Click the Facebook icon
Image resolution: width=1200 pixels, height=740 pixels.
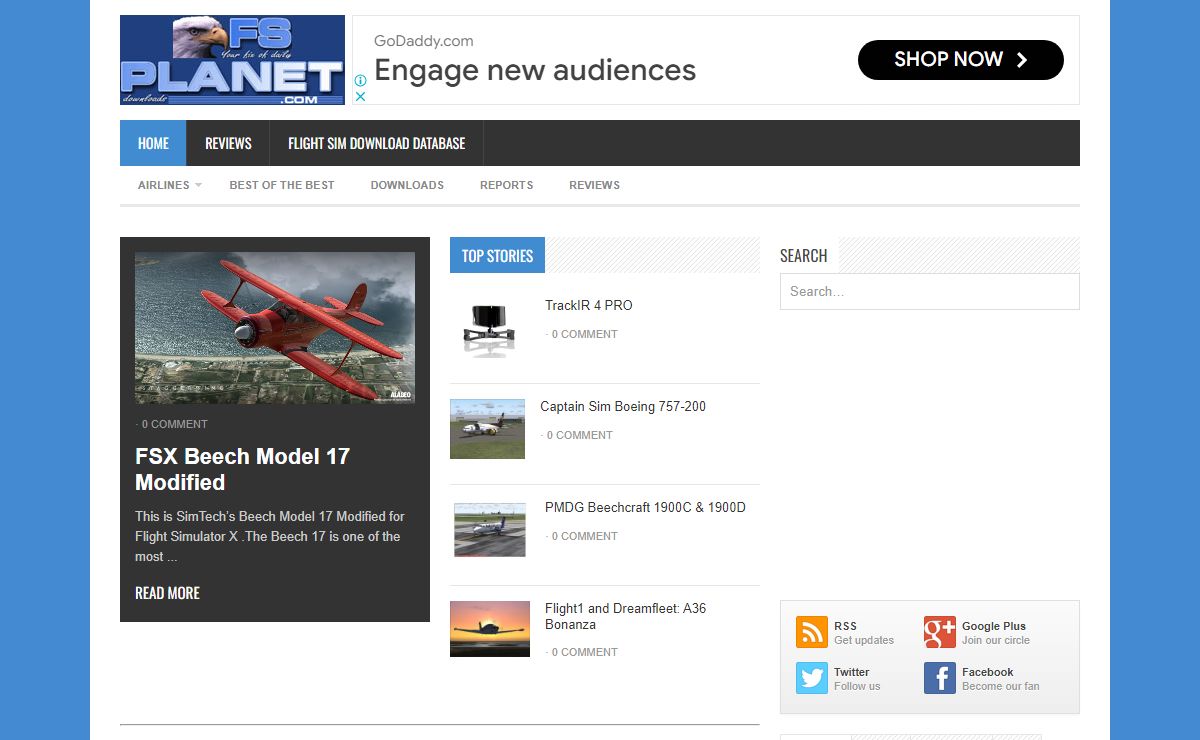point(940,679)
